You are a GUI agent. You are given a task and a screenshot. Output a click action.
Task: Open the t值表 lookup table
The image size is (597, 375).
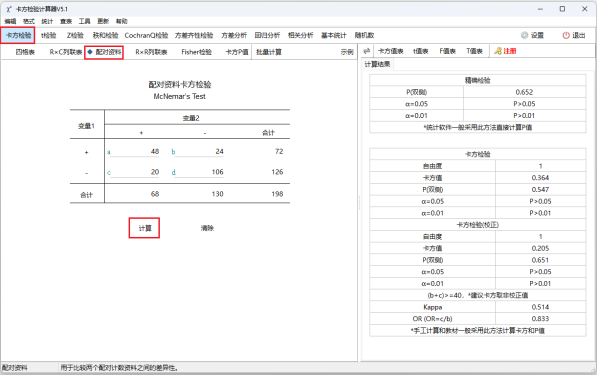click(x=421, y=51)
